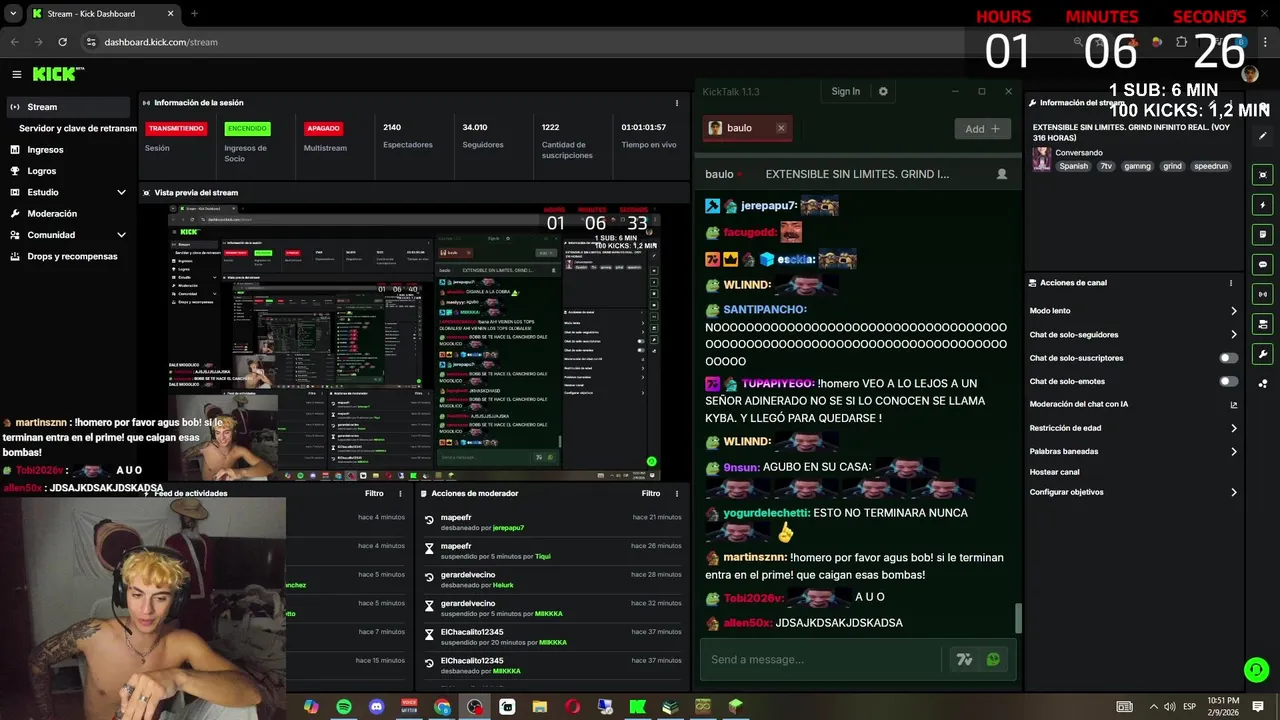Viewport: 1280px width, 720px height.
Task: Open Spotify from the taskbar
Action: (x=344, y=707)
